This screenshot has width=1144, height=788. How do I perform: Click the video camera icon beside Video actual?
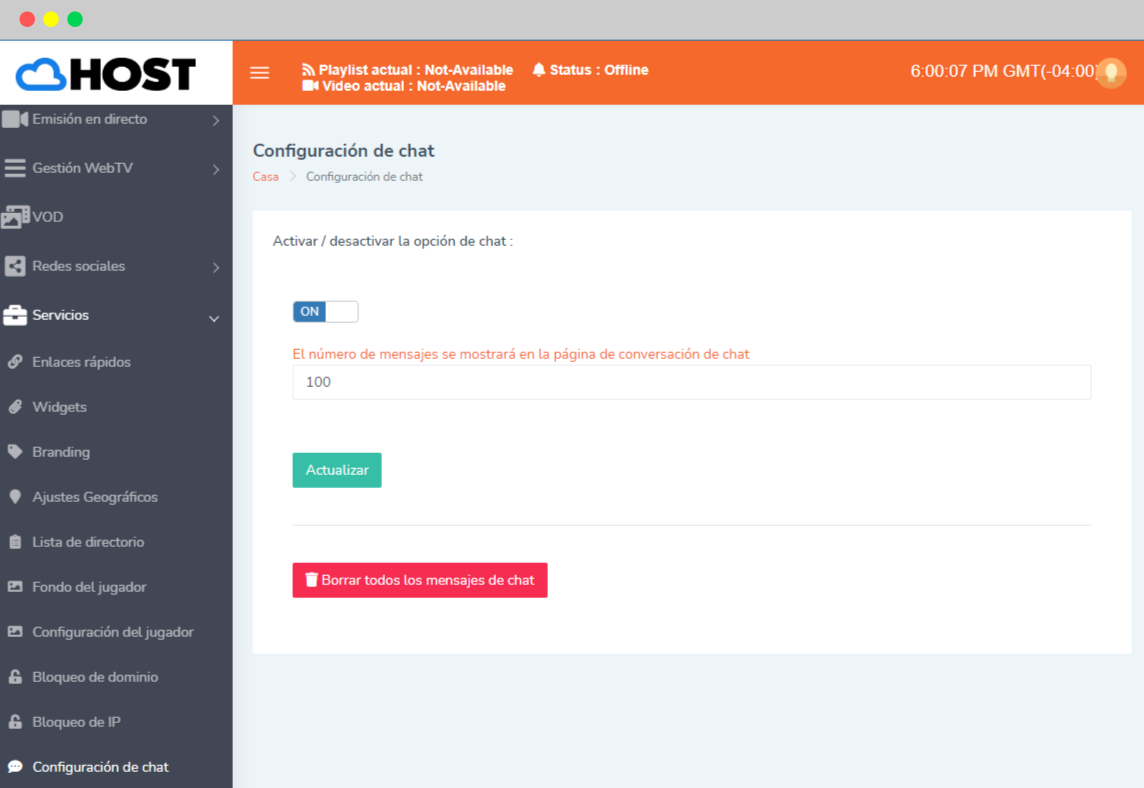pyautogui.click(x=310, y=86)
